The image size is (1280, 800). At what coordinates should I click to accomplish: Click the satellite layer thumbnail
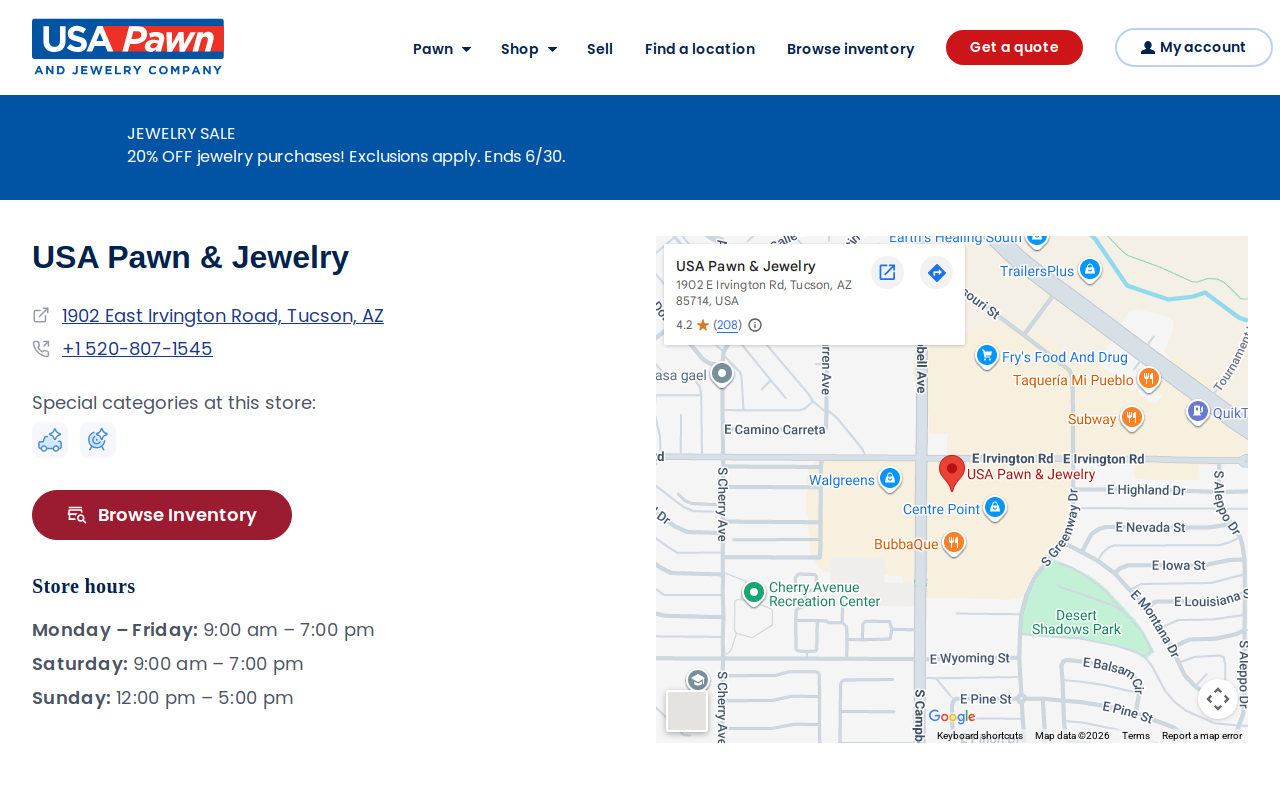pos(687,711)
